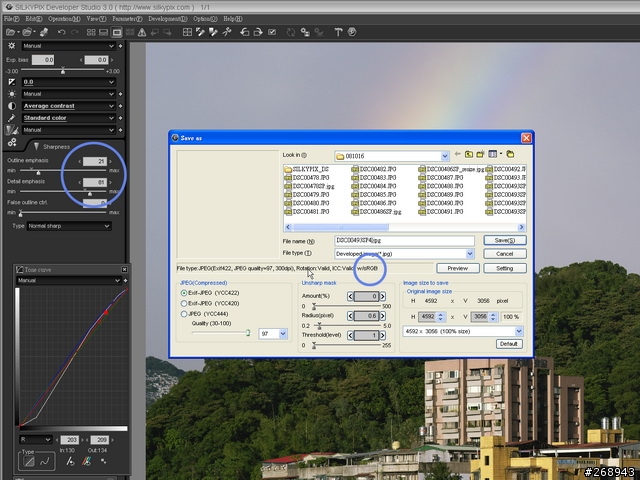Select smooth spline tone curve type
The image size is (640, 480).
(x=44, y=462)
